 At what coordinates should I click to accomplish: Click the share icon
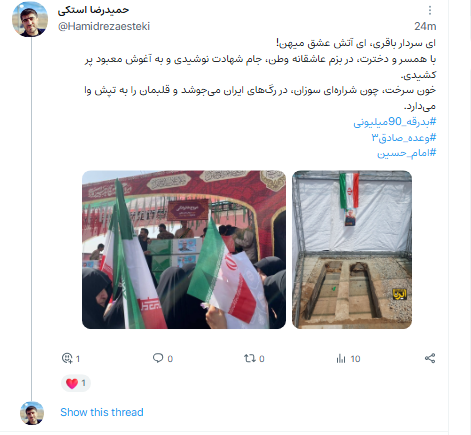point(430,358)
